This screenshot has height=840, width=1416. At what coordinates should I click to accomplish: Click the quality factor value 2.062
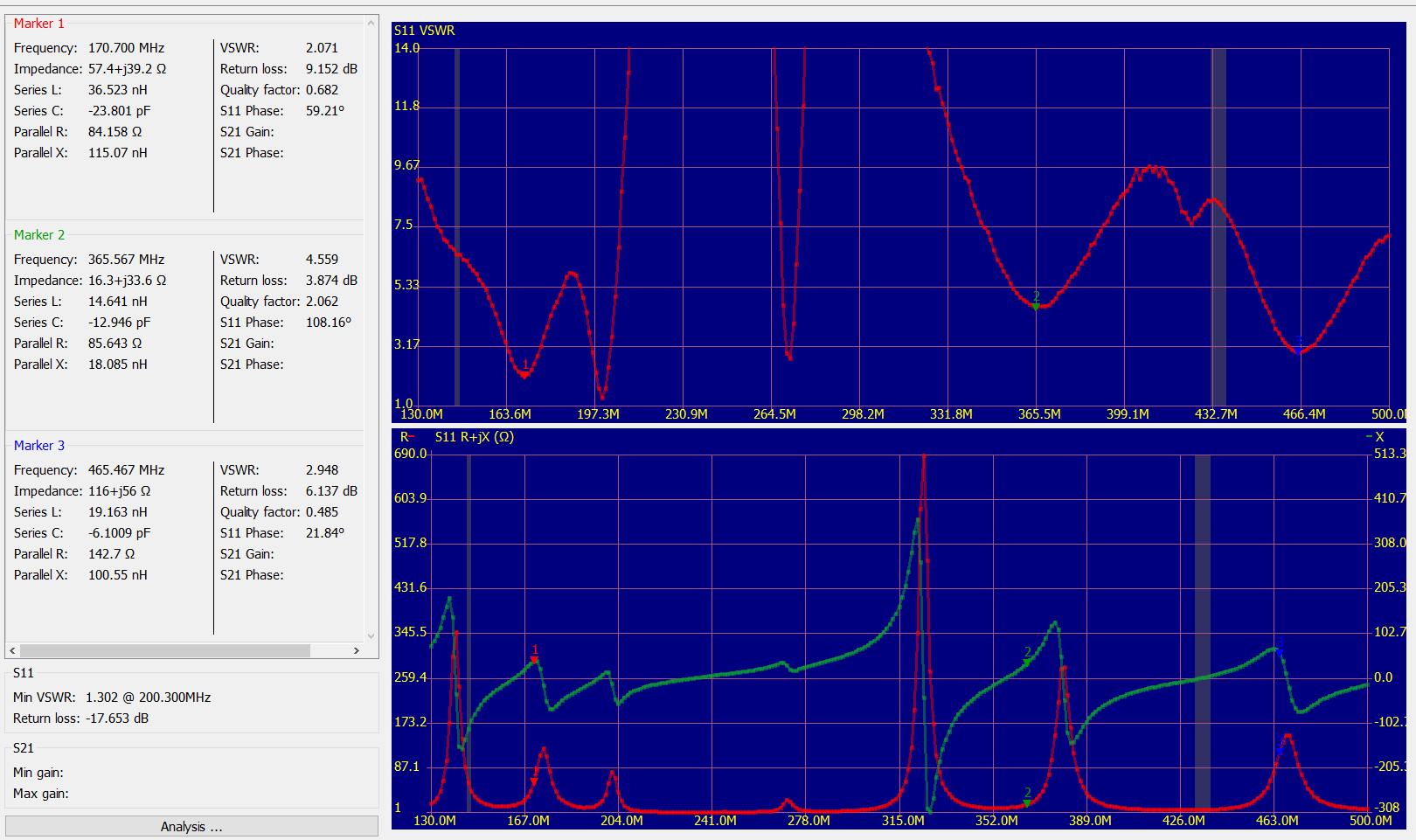click(322, 302)
